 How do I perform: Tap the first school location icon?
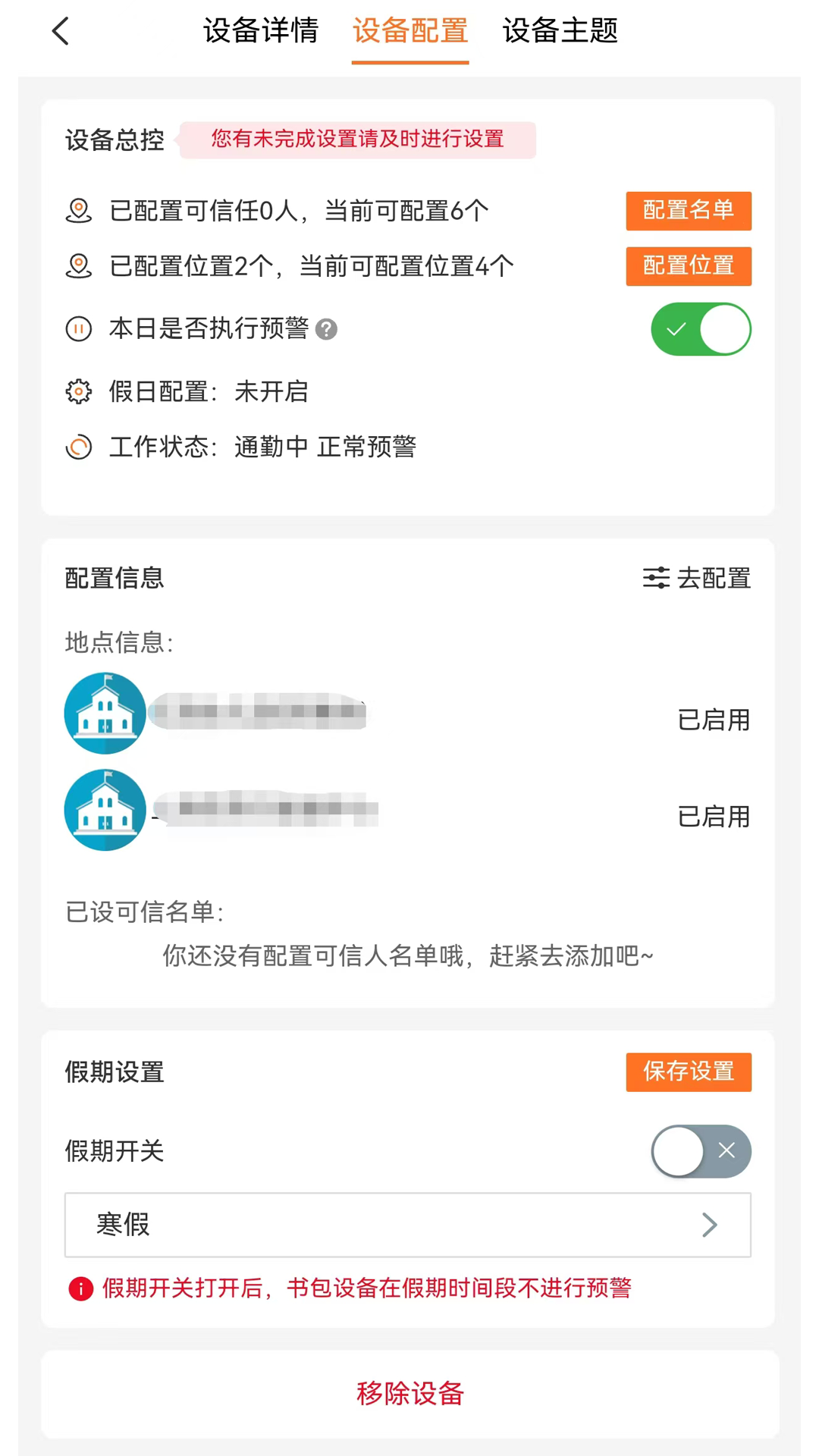tap(105, 713)
